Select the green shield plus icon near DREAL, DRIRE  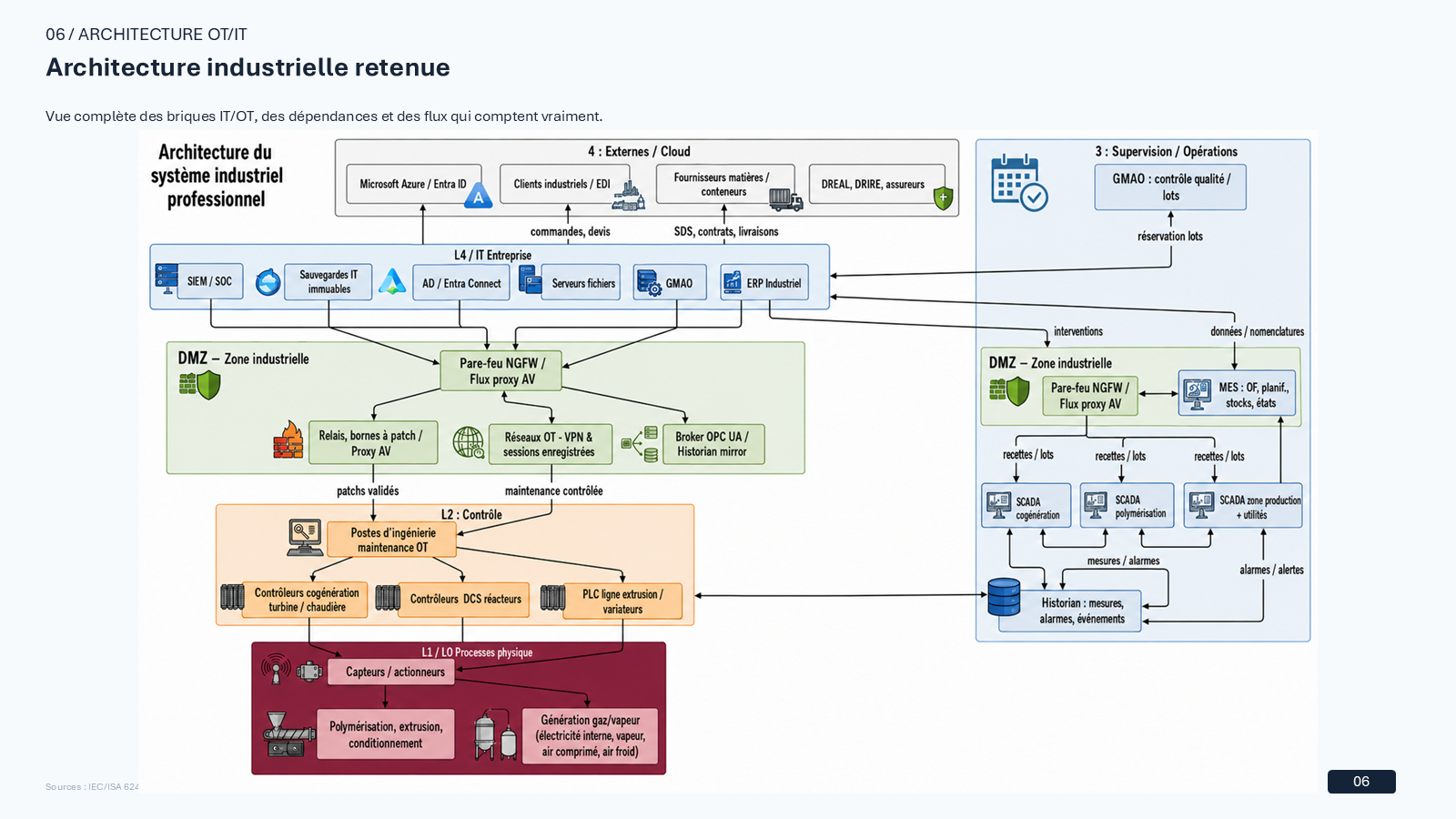(x=944, y=197)
